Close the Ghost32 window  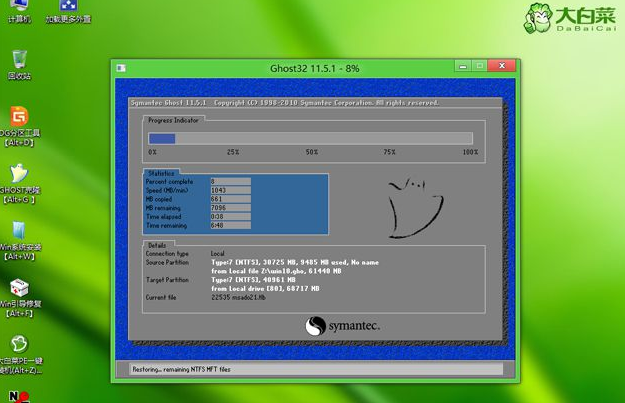coord(502,66)
